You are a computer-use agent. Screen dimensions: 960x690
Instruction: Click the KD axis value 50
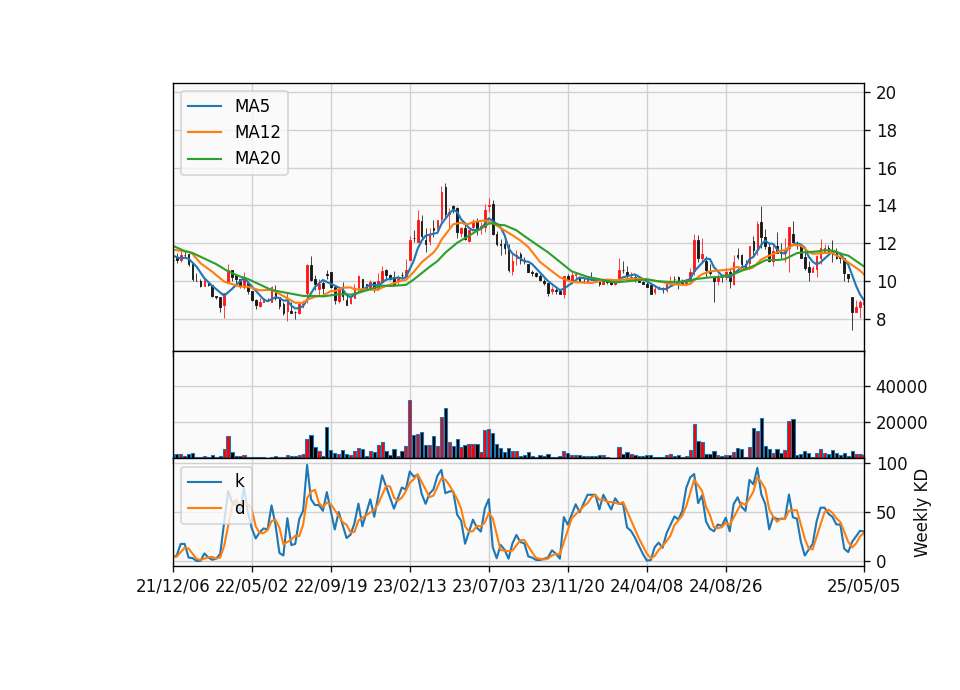pyautogui.click(x=886, y=513)
